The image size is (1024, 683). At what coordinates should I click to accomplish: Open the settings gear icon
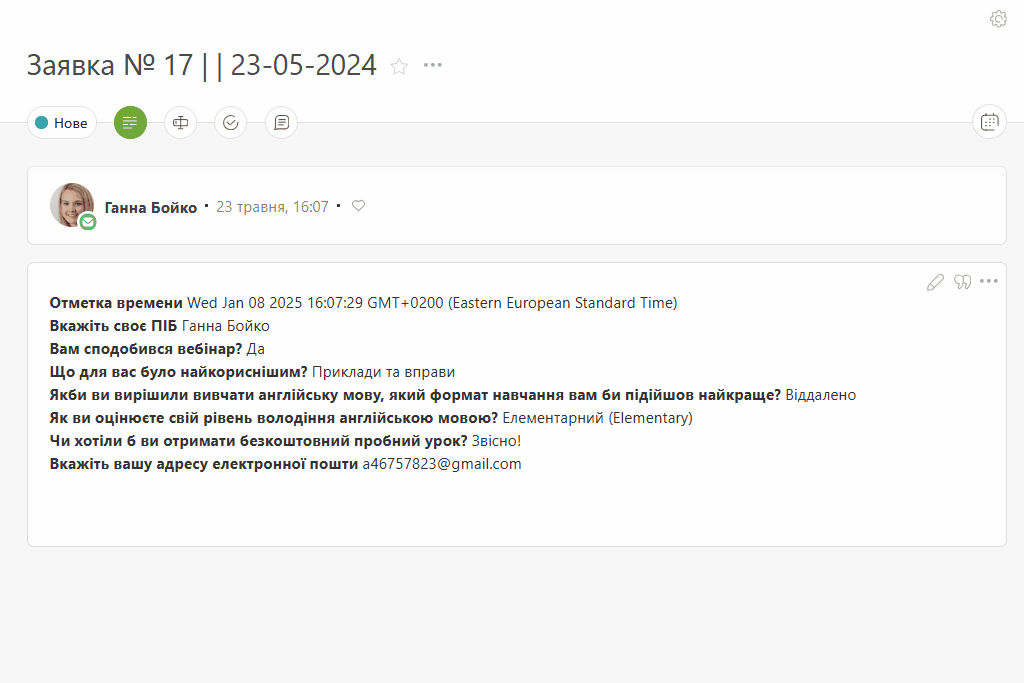(x=998, y=19)
